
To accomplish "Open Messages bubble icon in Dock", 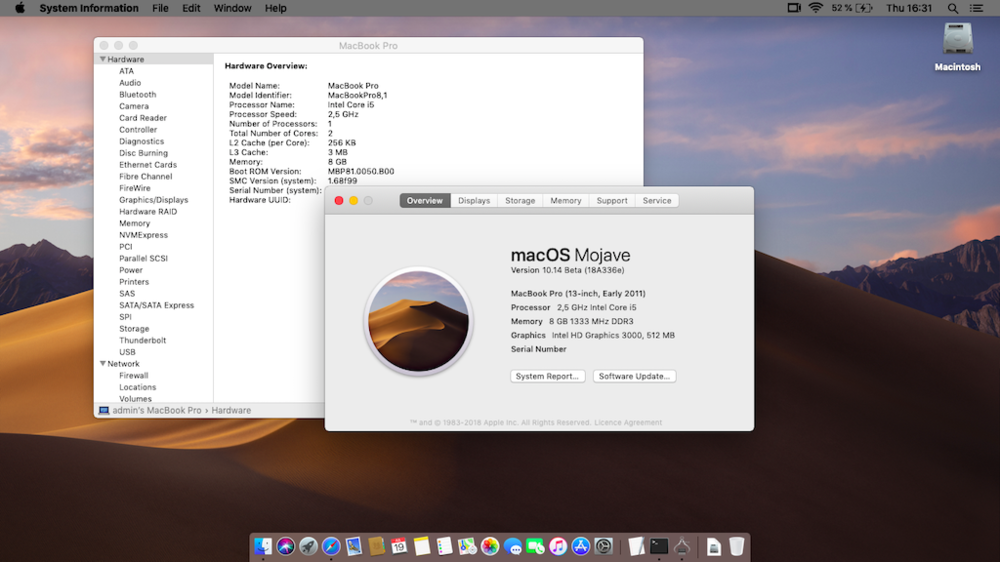I will [x=513, y=547].
